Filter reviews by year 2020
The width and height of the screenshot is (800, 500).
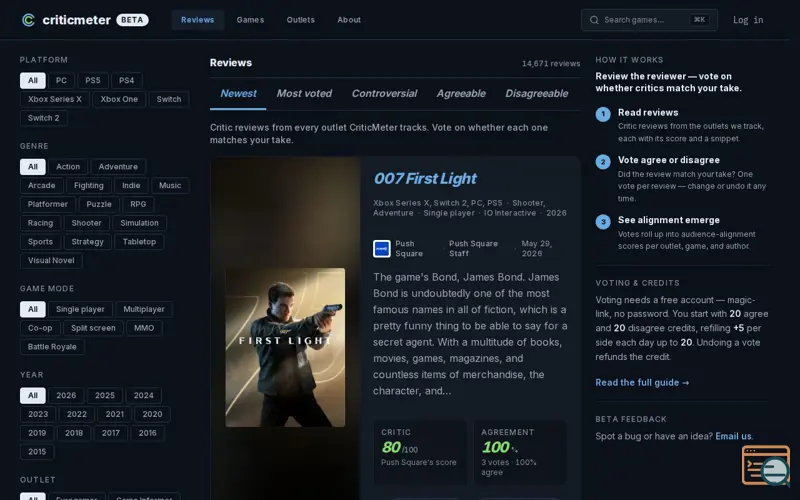(x=152, y=414)
